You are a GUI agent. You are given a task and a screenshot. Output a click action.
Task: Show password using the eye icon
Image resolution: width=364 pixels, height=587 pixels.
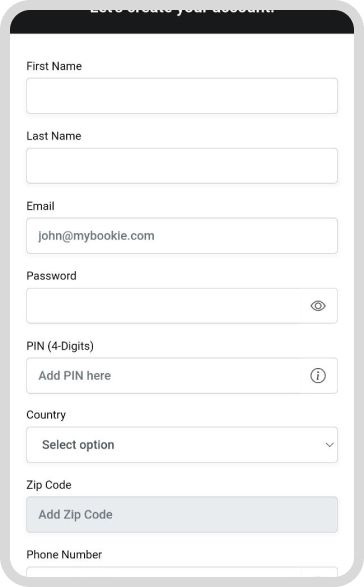click(x=318, y=306)
